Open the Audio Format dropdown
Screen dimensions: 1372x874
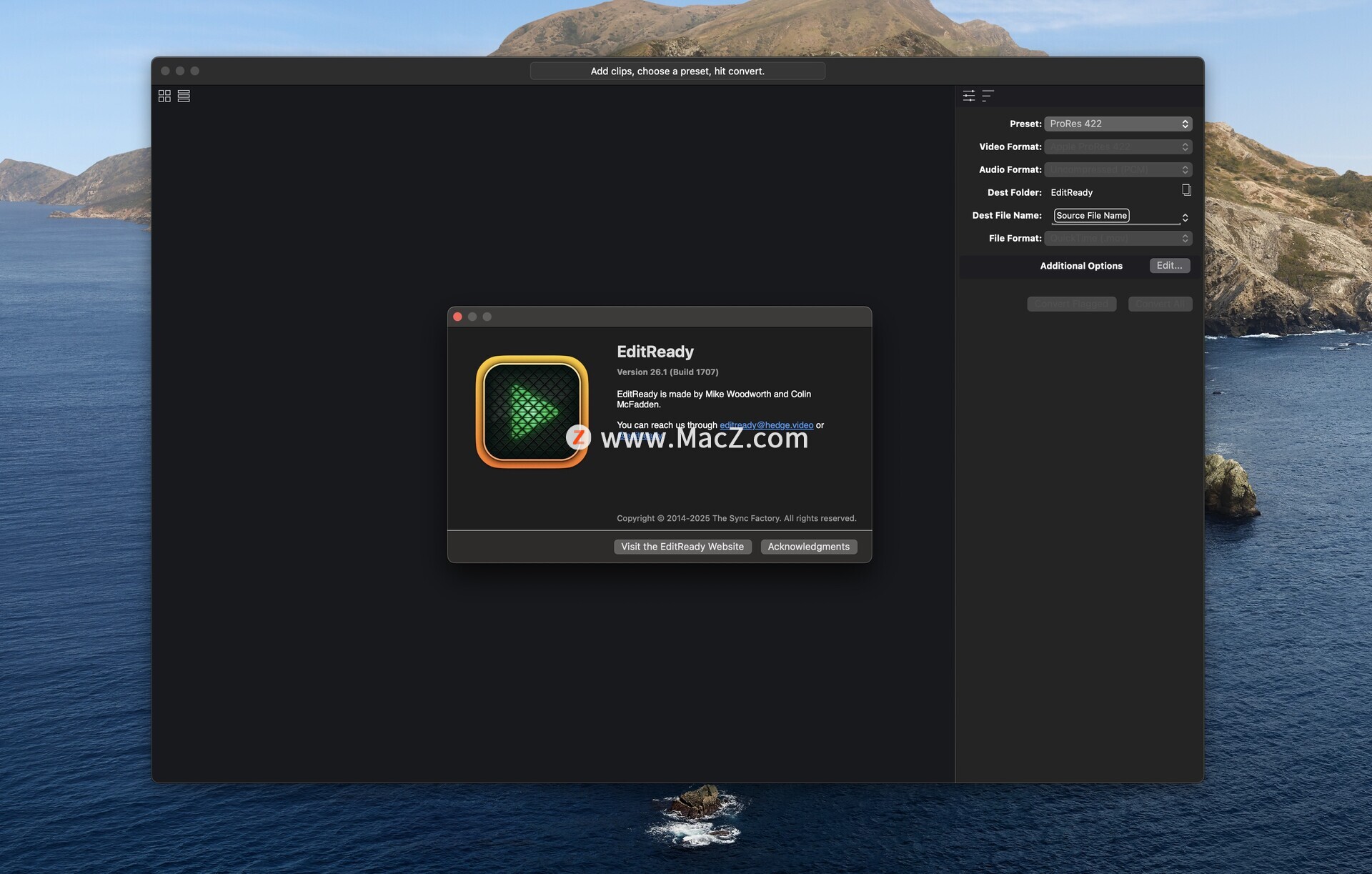point(1118,169)
